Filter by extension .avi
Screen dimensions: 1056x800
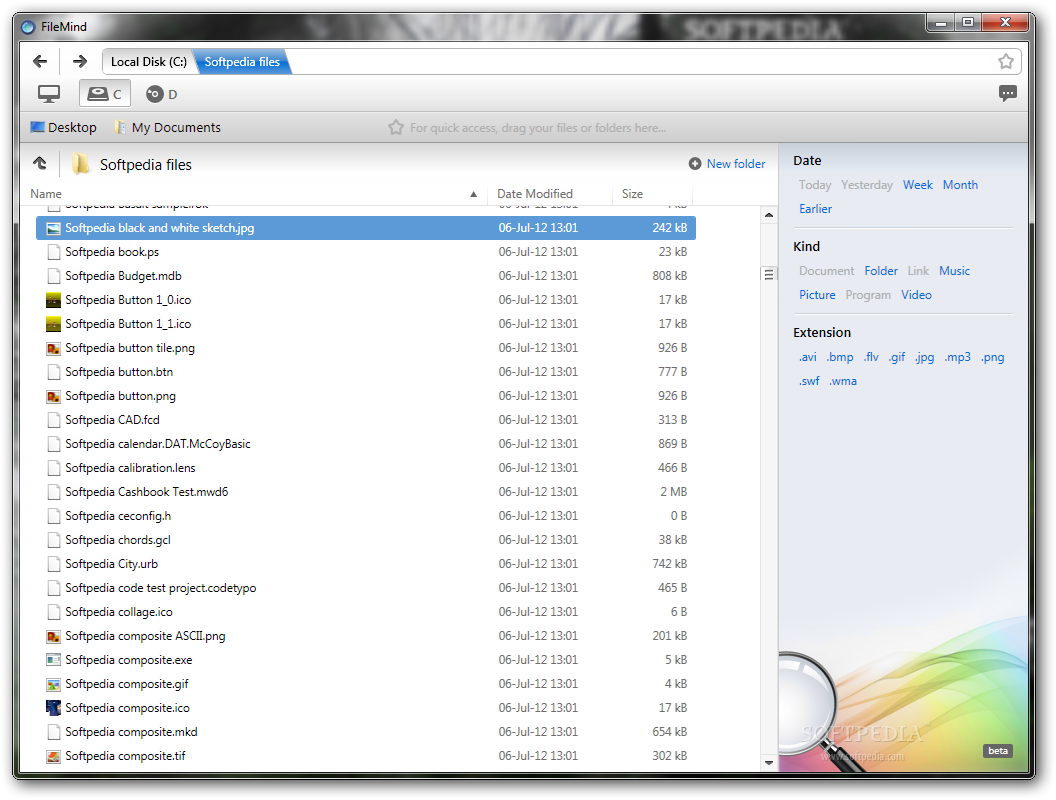807,357
